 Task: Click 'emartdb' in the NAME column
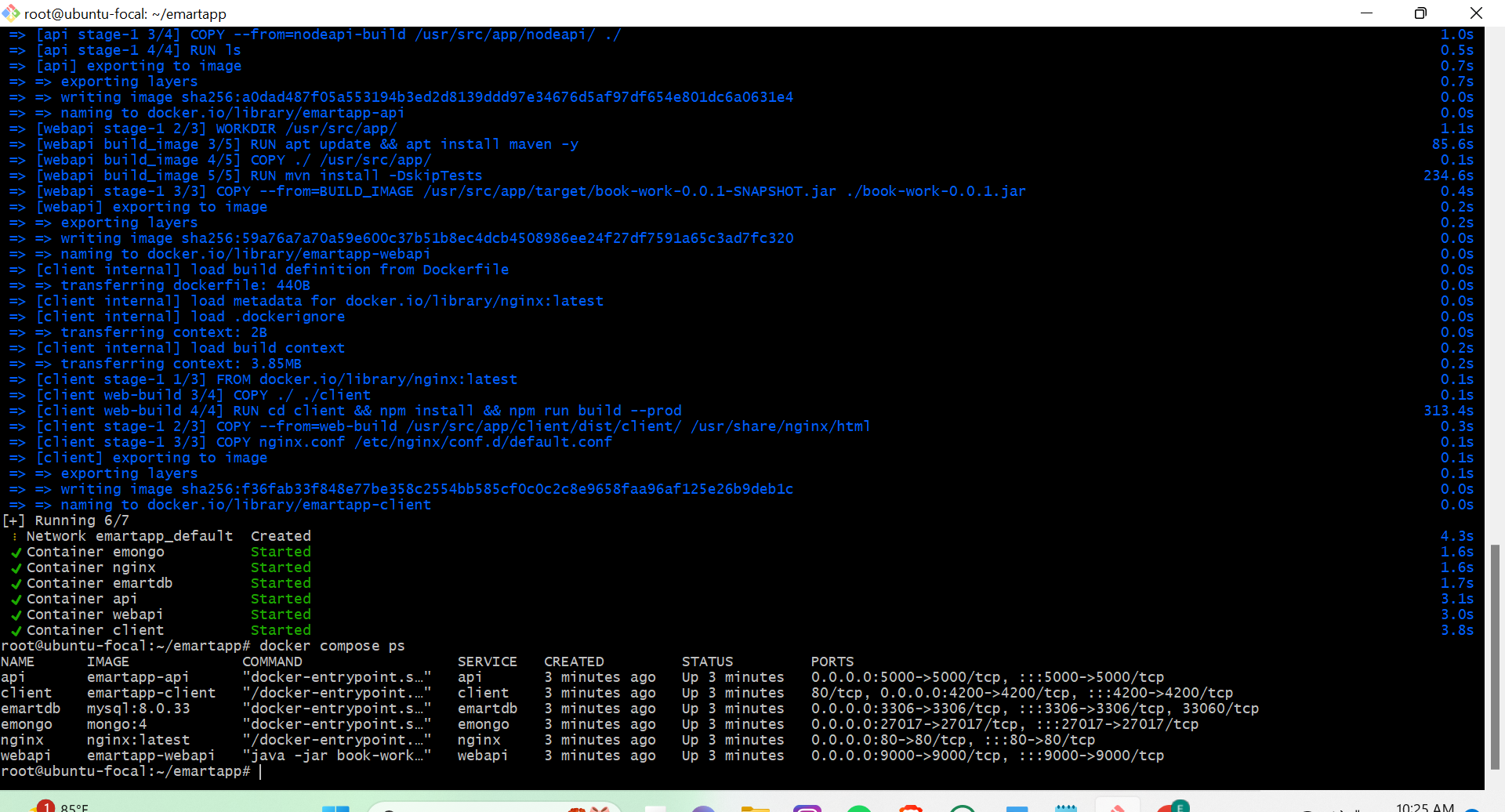pos(31,709)
